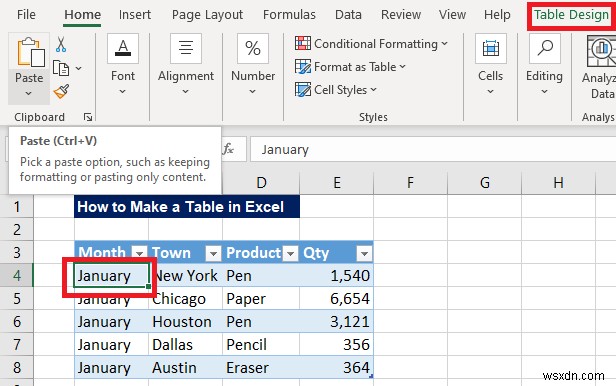The width and height of the screenshot is (616, 386).
Task: Select the 364 quantity cell
Action: click(x=336, y=368)
